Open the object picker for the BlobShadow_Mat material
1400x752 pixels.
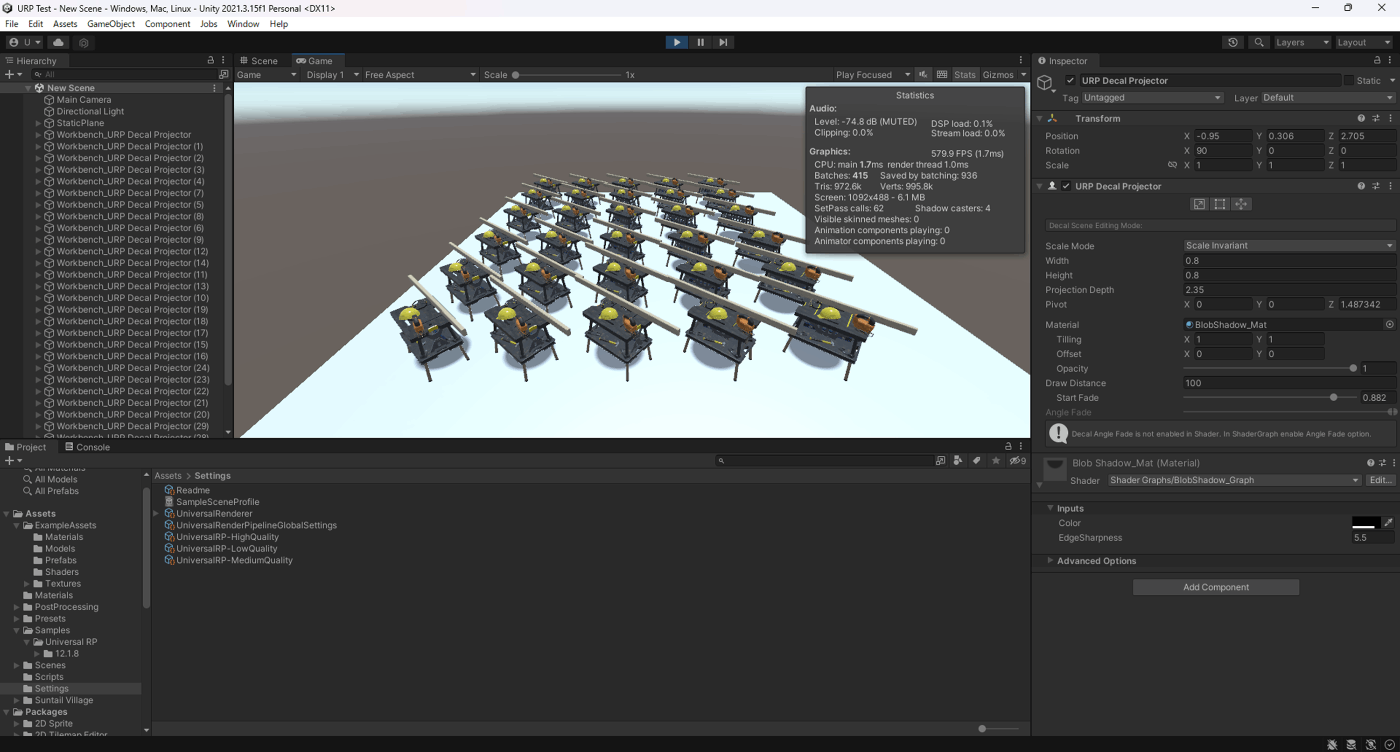(1389, 325)
